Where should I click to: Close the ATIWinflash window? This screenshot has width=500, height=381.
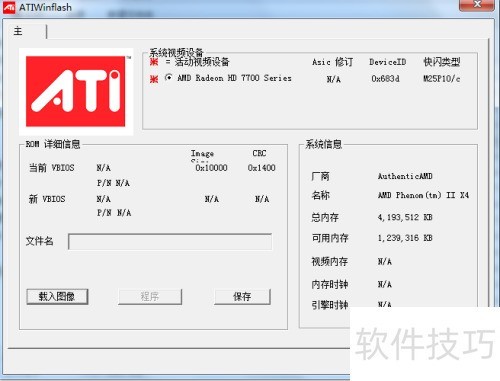point(477,5)
